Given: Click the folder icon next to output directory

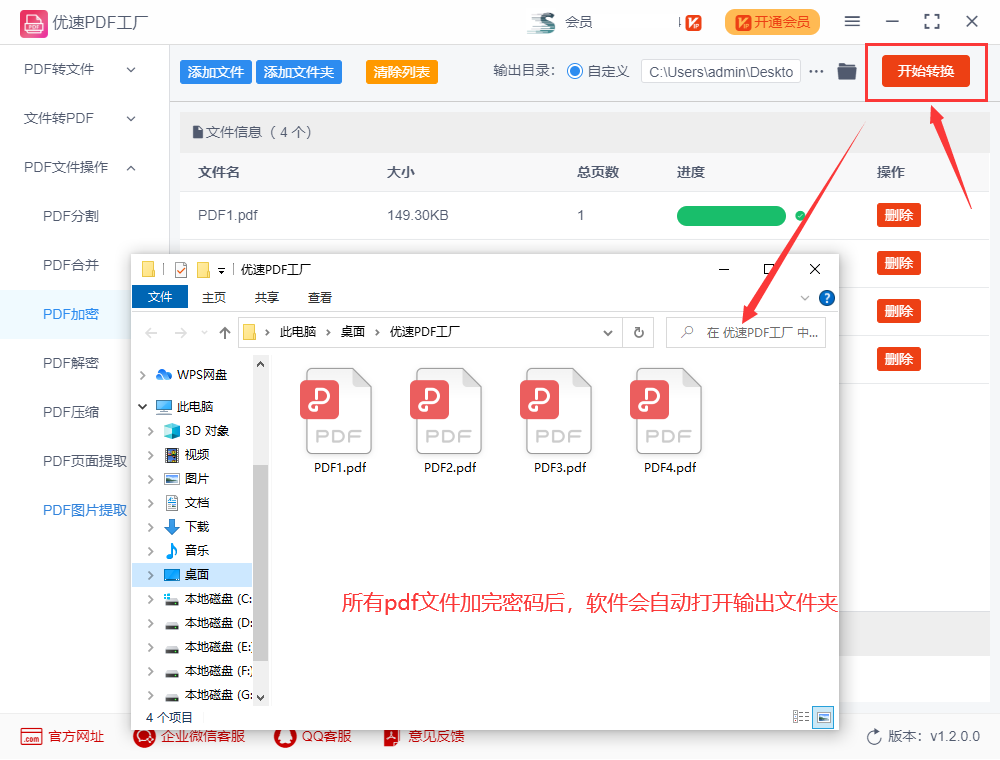Looking at the screenshot, I should click(x=849, y=71).
